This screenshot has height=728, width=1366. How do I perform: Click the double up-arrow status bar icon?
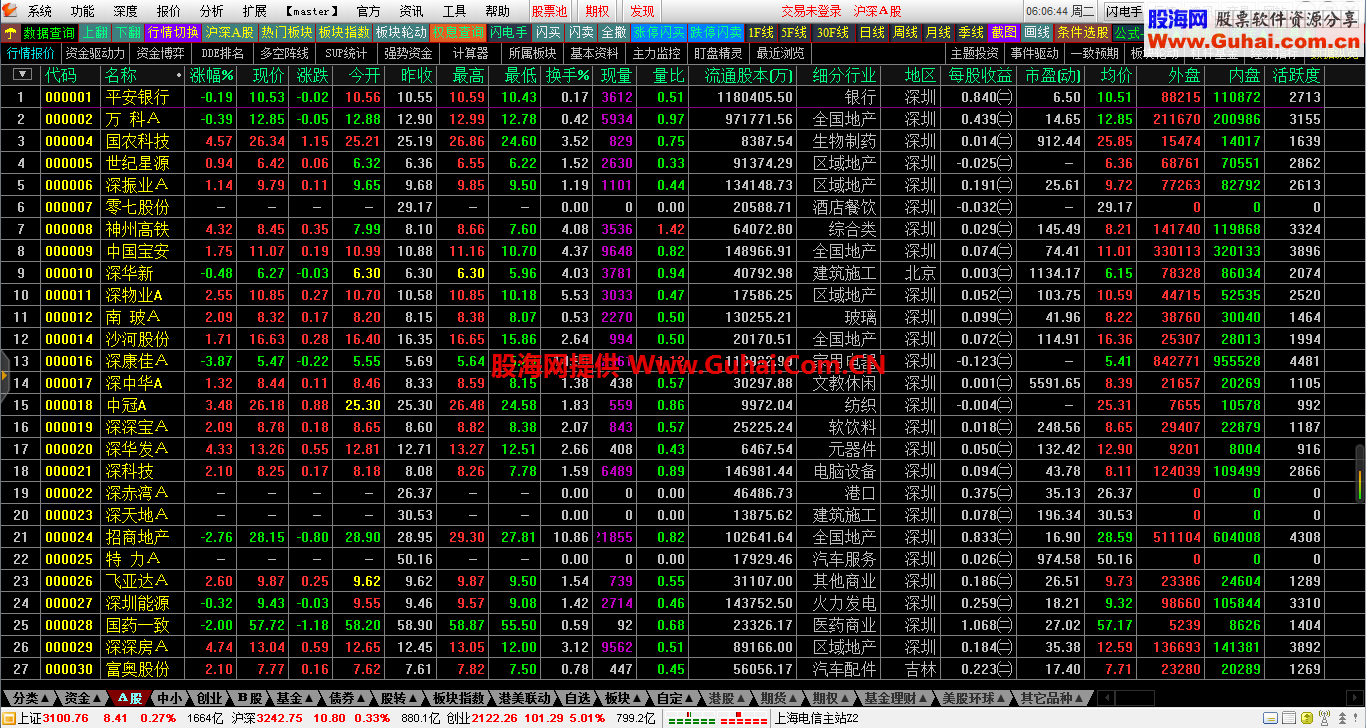[x=1342, y=718]
